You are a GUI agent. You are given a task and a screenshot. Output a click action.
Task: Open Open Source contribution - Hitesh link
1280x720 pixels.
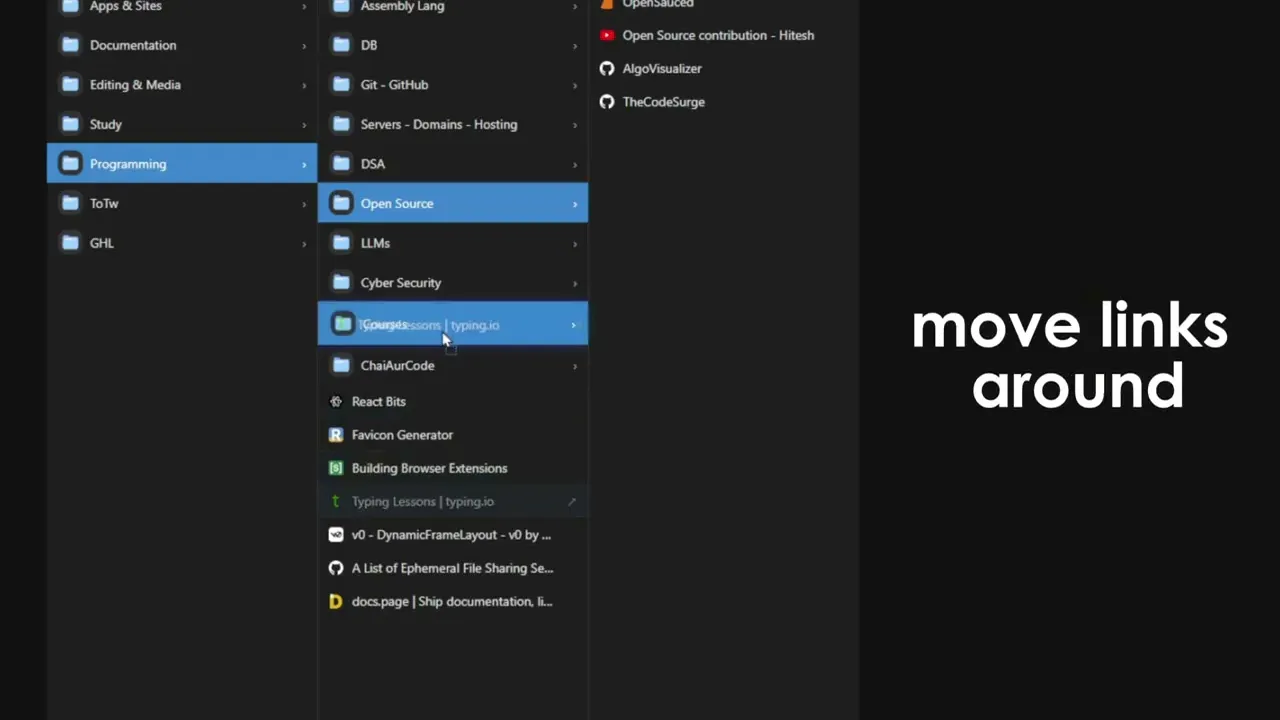(718, 35)
